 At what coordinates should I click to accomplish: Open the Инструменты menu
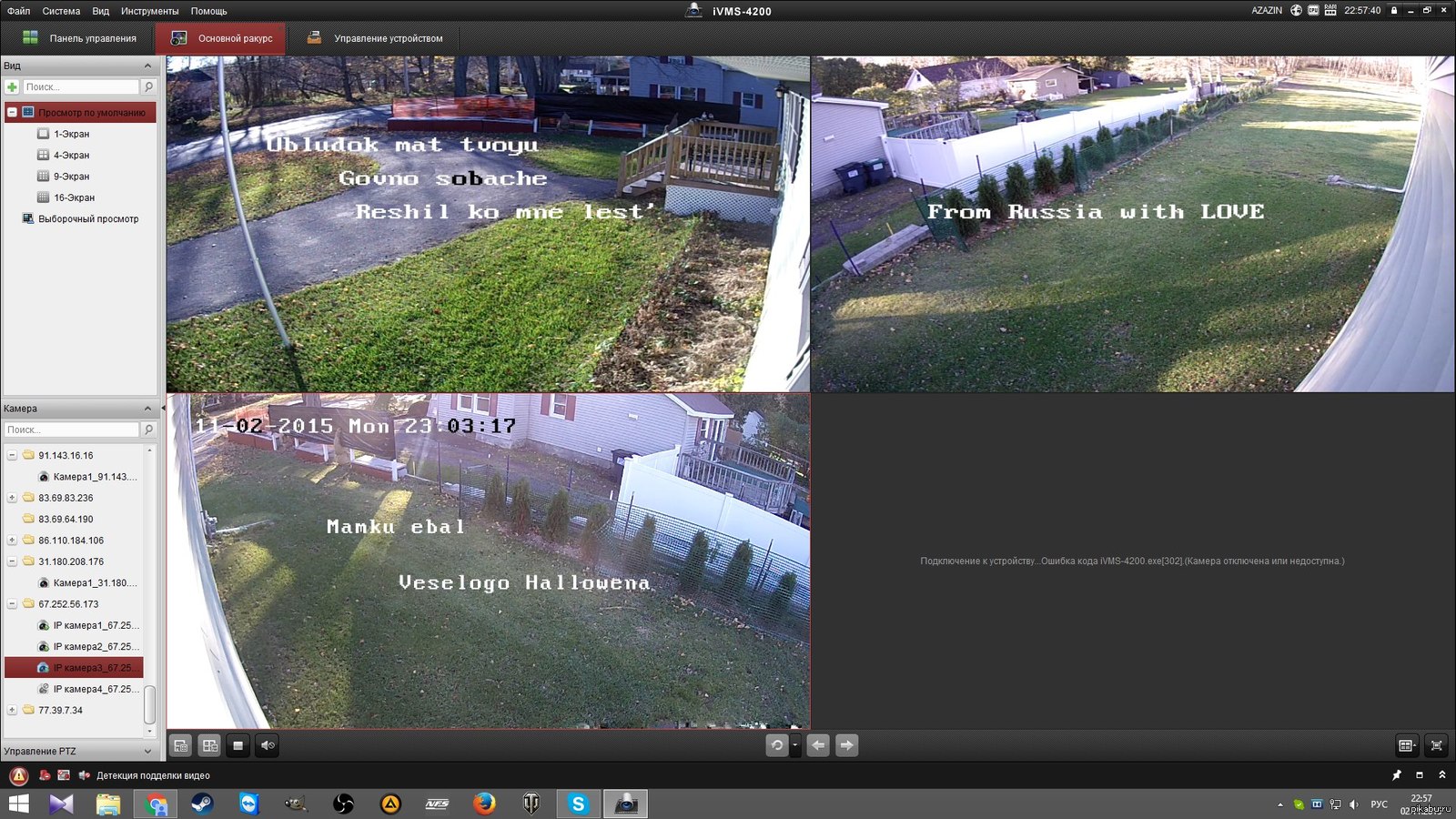149,11
